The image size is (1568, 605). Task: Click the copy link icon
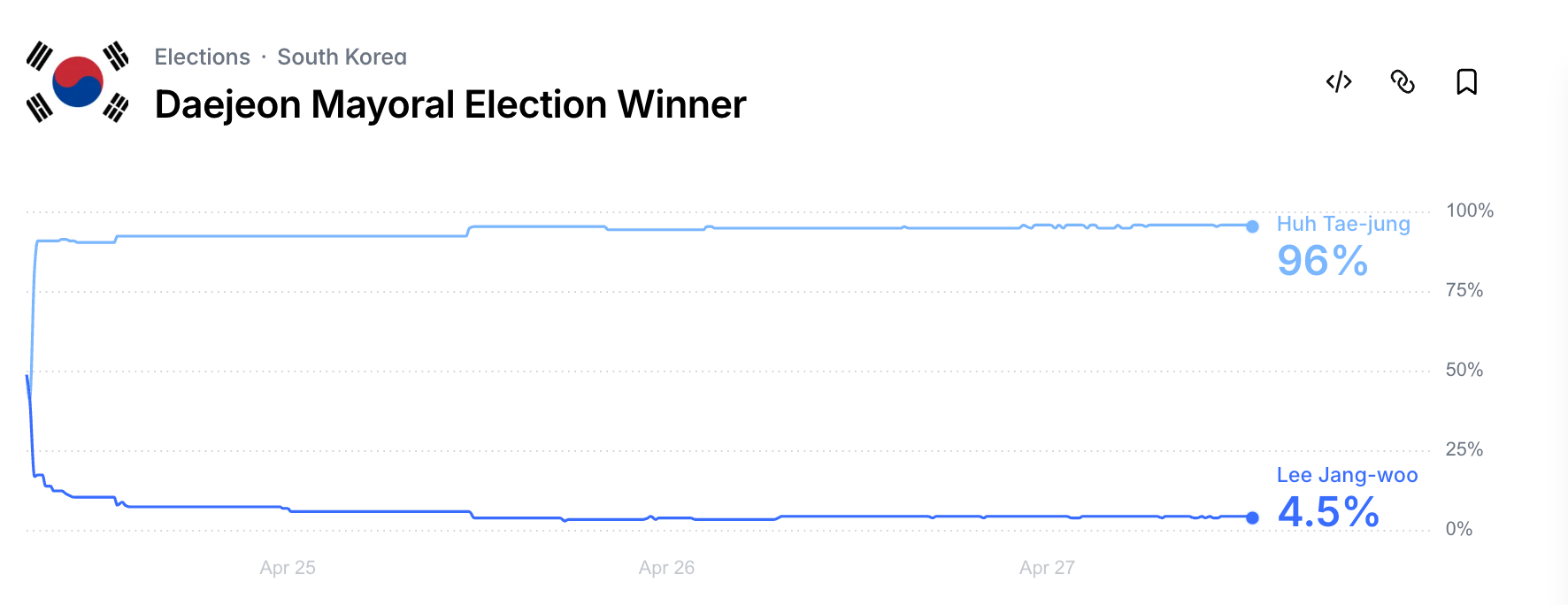click(x=1403, y=82)
